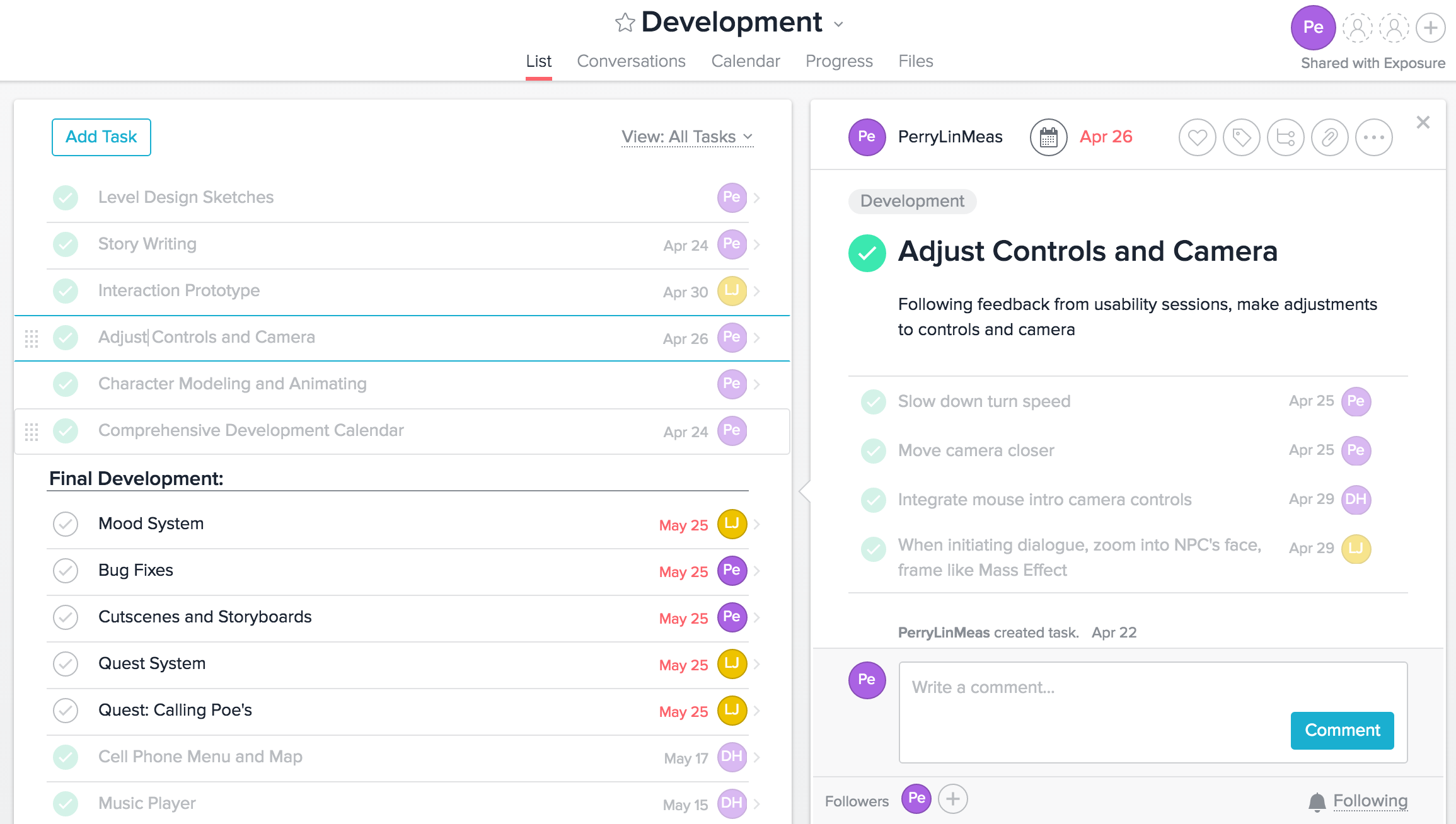
Task: Open the three-dots more actions menu
Action: [x=1373, y=137]
